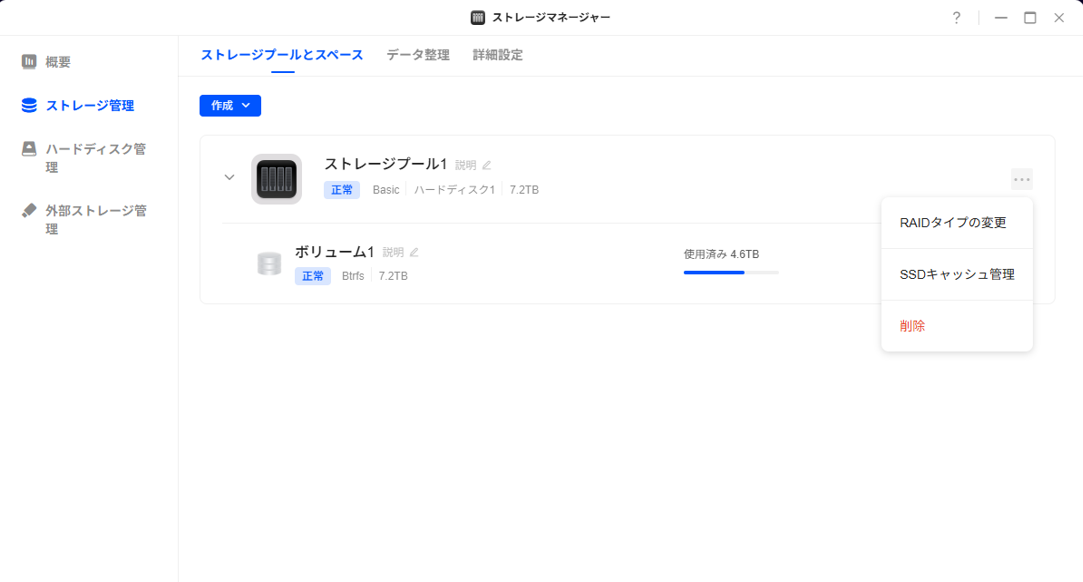Click the ストレージプール1 NAS device icon
This screenshot has height=582, width=1083.
[276, 179]
